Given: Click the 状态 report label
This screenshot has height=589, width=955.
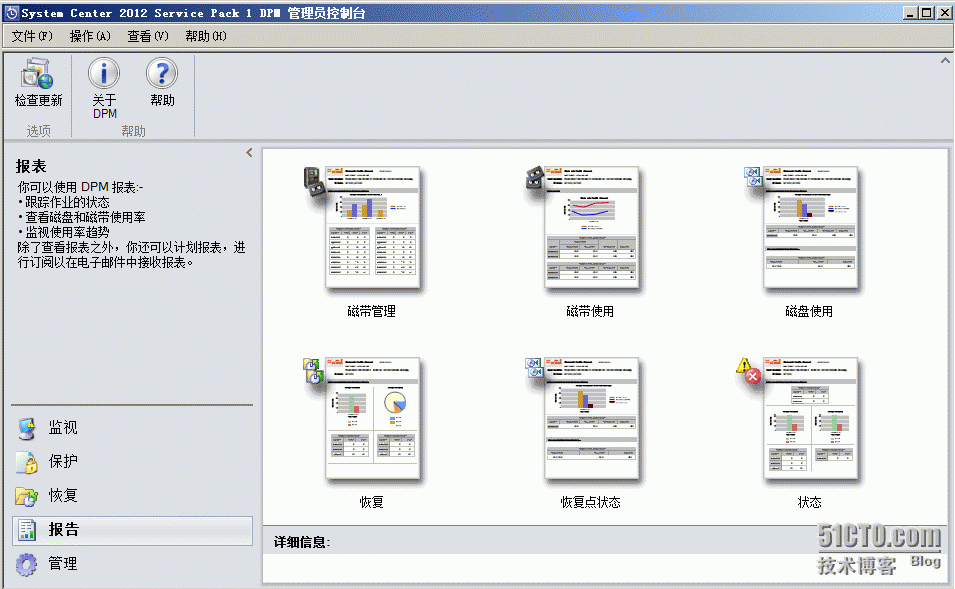Looking at the screenshot, I should (x=810, y=502).
